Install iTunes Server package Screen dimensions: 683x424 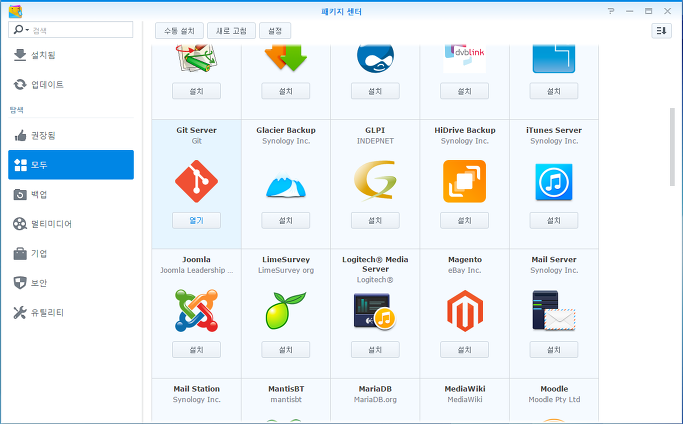tap(554, 220)
